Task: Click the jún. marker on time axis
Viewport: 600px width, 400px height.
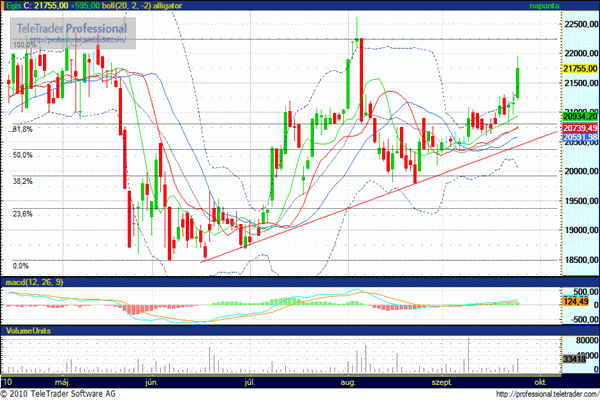Action: click(x=153, y=382)
